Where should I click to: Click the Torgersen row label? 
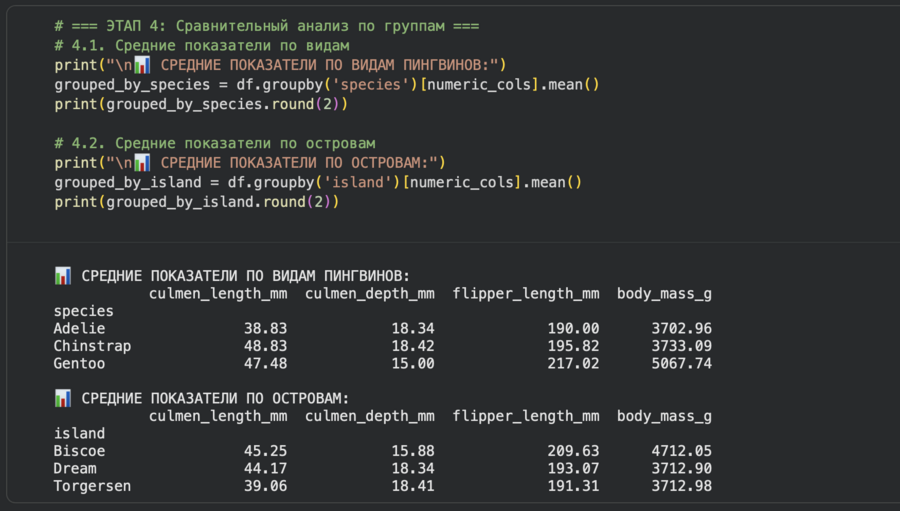92,486
